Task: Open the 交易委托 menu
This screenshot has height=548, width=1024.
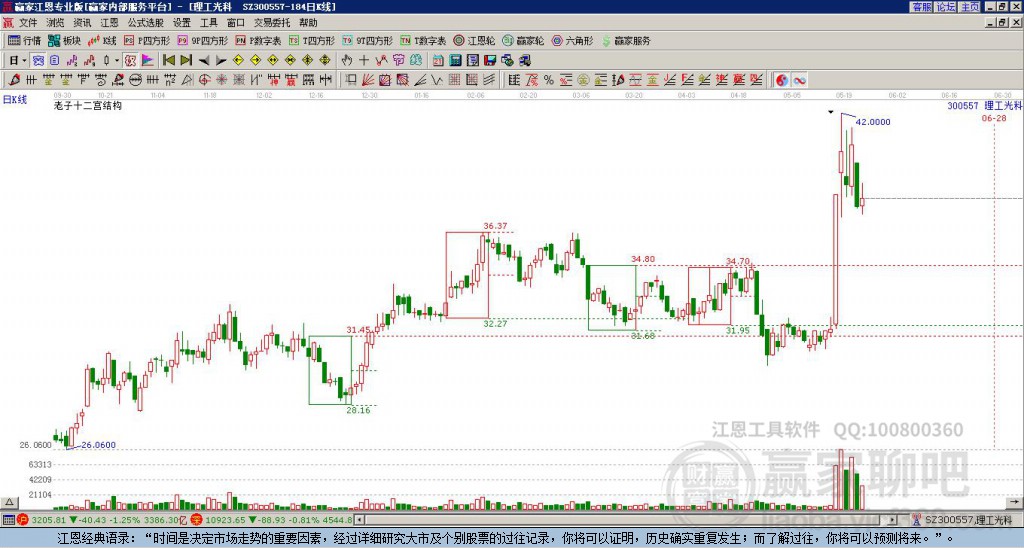Action: pyautogui.click(x=272, y=23)
